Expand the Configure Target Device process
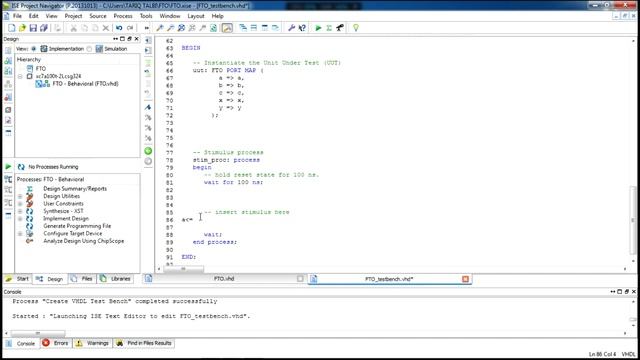This screenshot has height=360, width=640. pos(20,233)
